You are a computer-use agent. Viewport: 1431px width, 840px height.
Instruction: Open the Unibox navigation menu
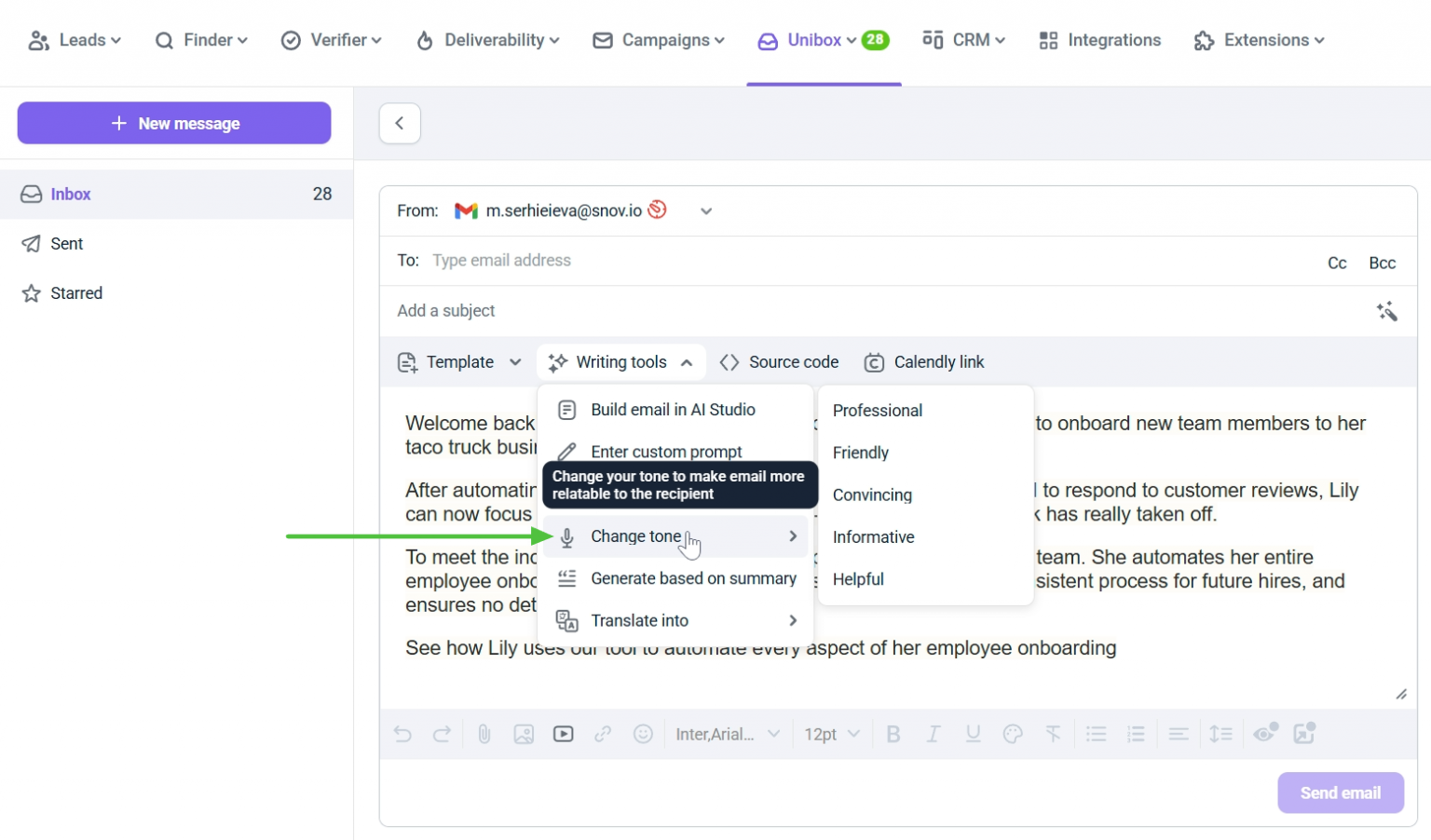pyautogui.click(x=824, y=40)
